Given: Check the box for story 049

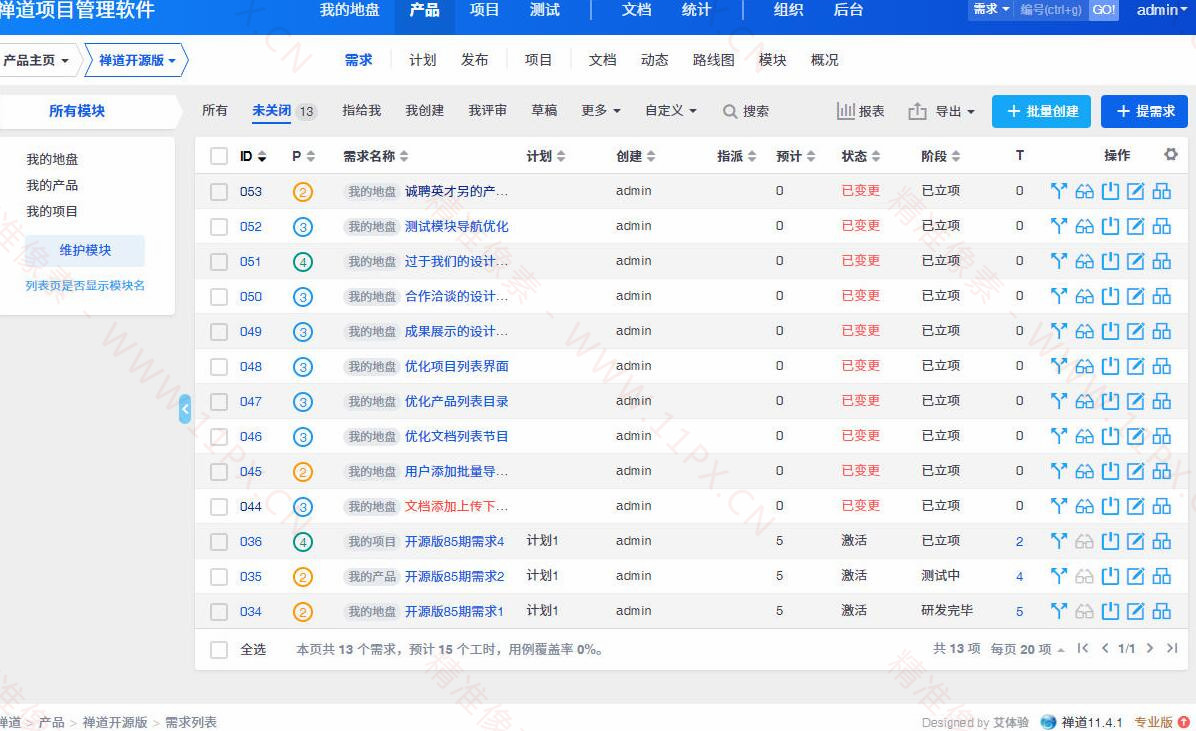Looking at the screenshot, I should [x=219, y=332].
